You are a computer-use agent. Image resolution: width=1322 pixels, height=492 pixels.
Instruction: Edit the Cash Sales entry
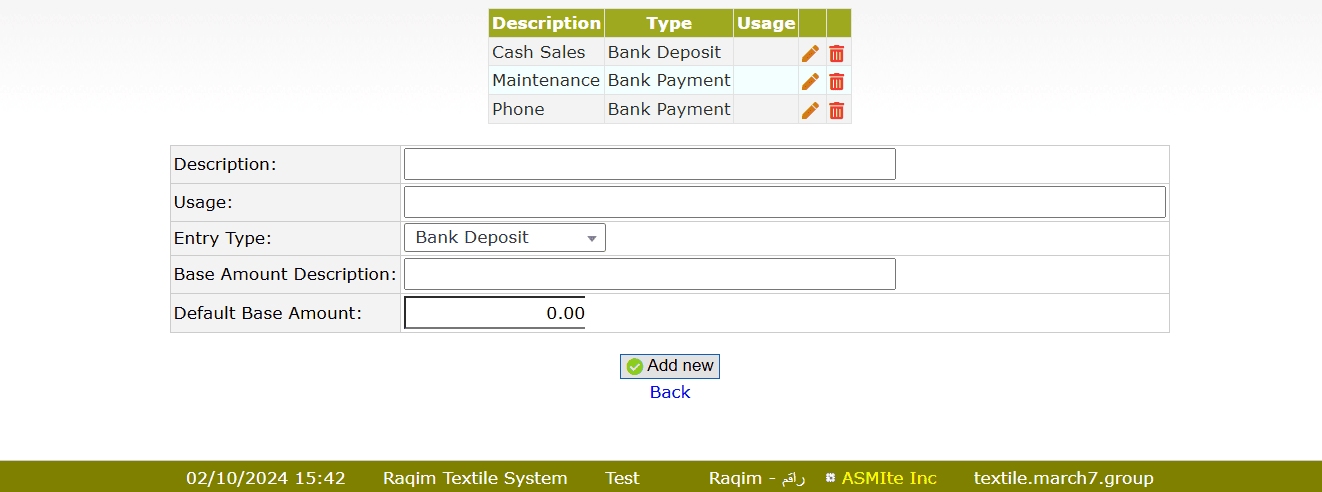coord(810,53)
